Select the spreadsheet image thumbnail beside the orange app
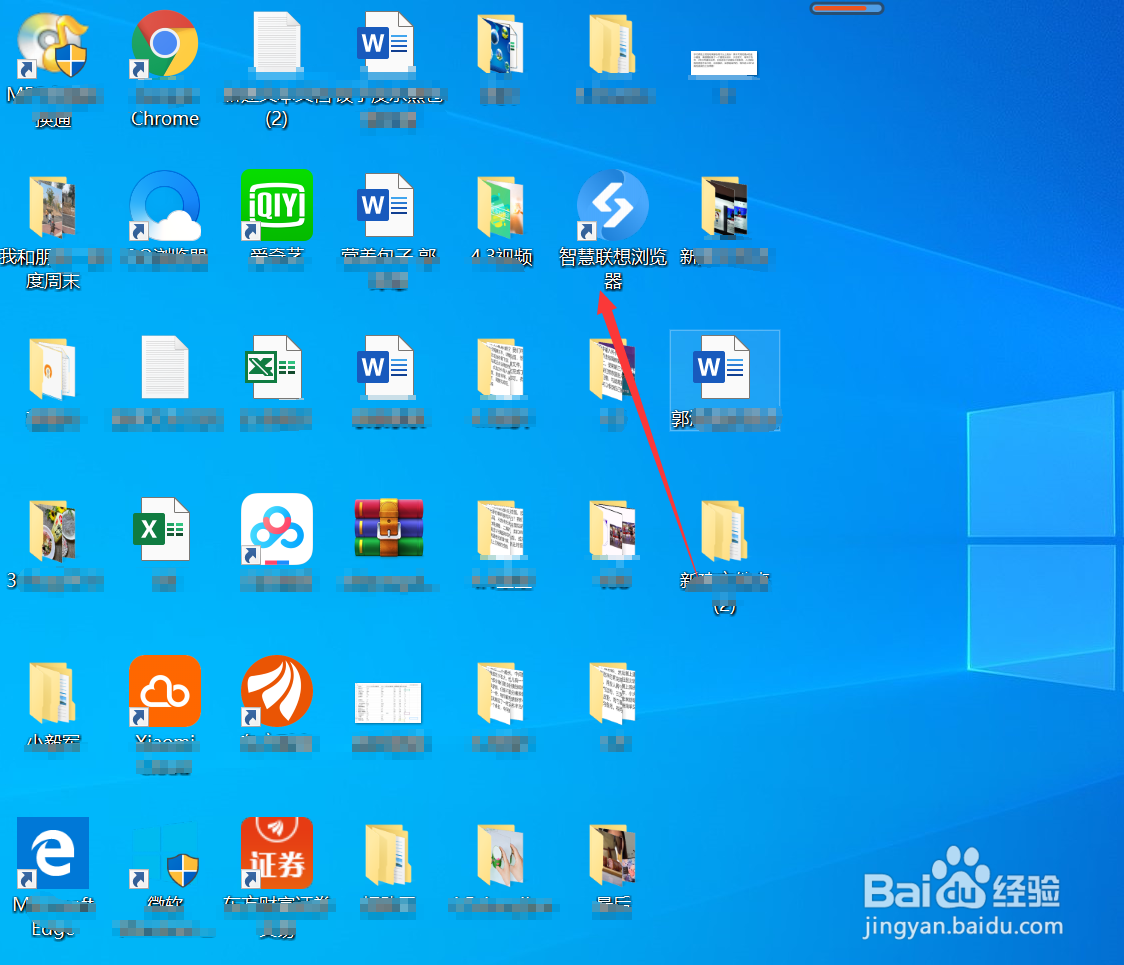Image resolution: width=1124 pixels, height=965 pixels. pyautogui.click(x=389, y=703)
